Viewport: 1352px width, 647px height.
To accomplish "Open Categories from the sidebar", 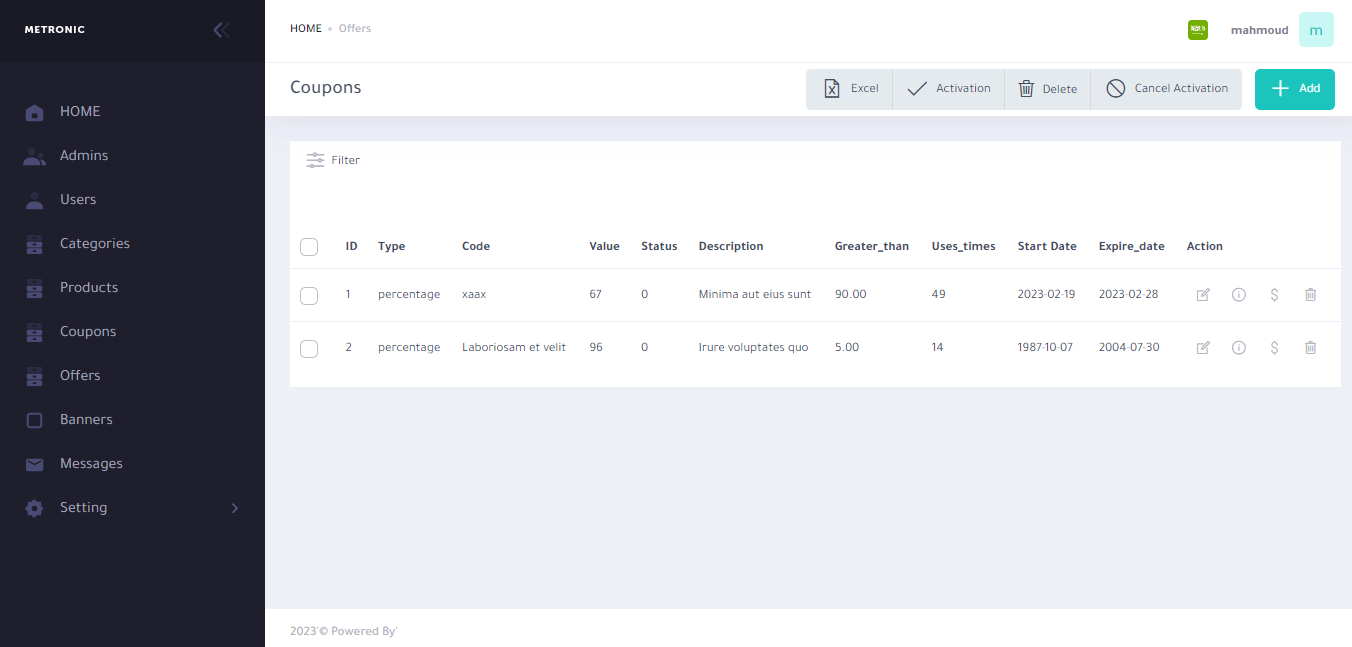I will tap(132, 244).
